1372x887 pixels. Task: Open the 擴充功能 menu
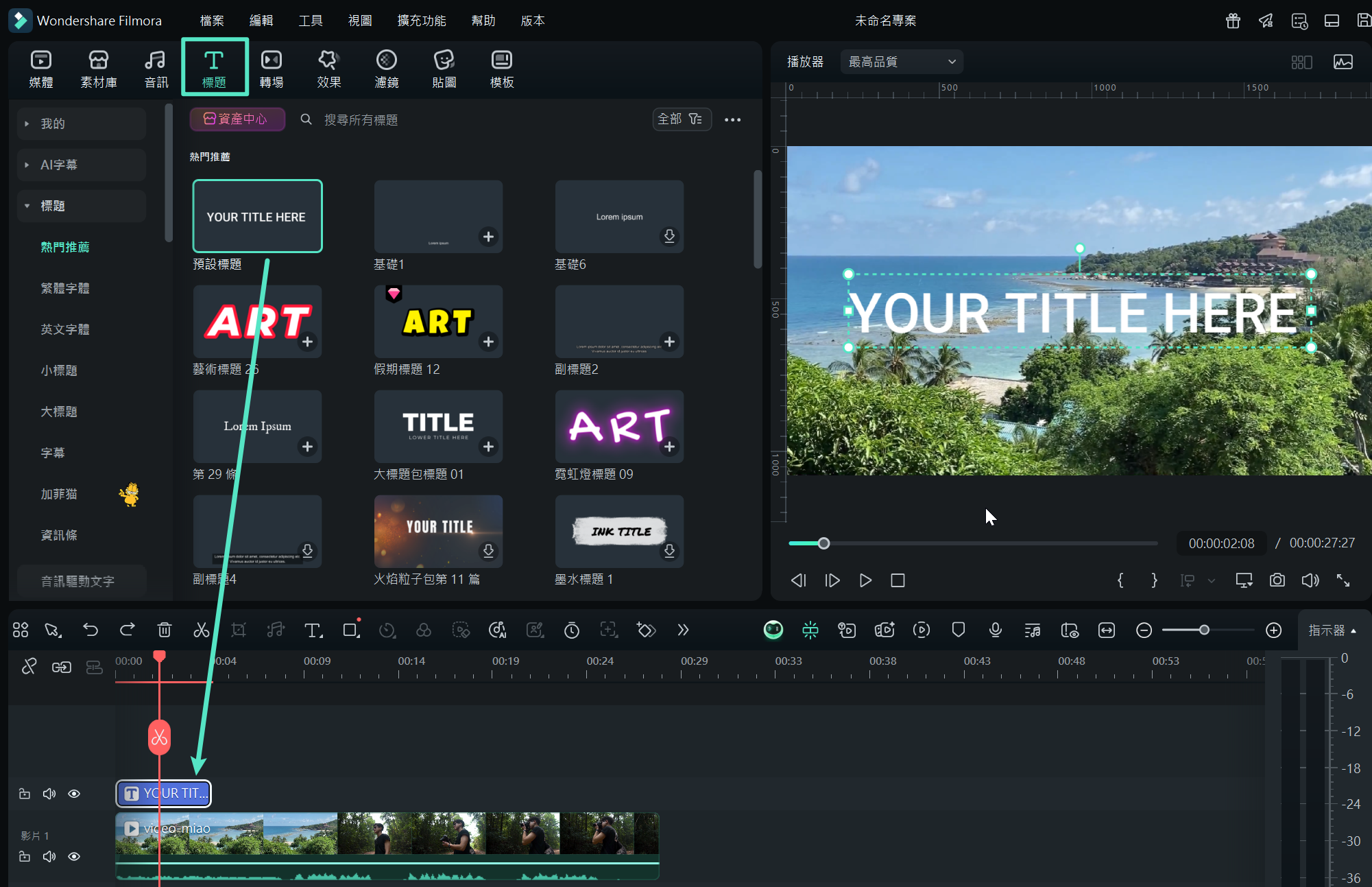pos(422,21)
